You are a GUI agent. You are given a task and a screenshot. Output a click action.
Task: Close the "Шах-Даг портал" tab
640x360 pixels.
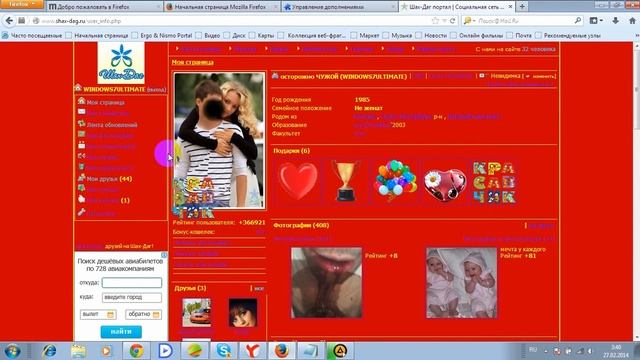pyautogui.click(x=510, y=7)
